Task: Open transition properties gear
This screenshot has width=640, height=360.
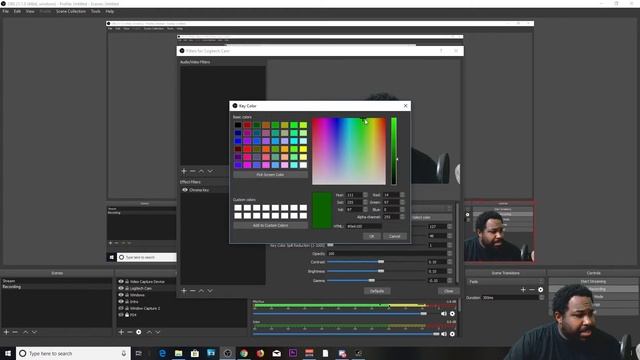Action: pyautogui.click(x=540, y=289)
